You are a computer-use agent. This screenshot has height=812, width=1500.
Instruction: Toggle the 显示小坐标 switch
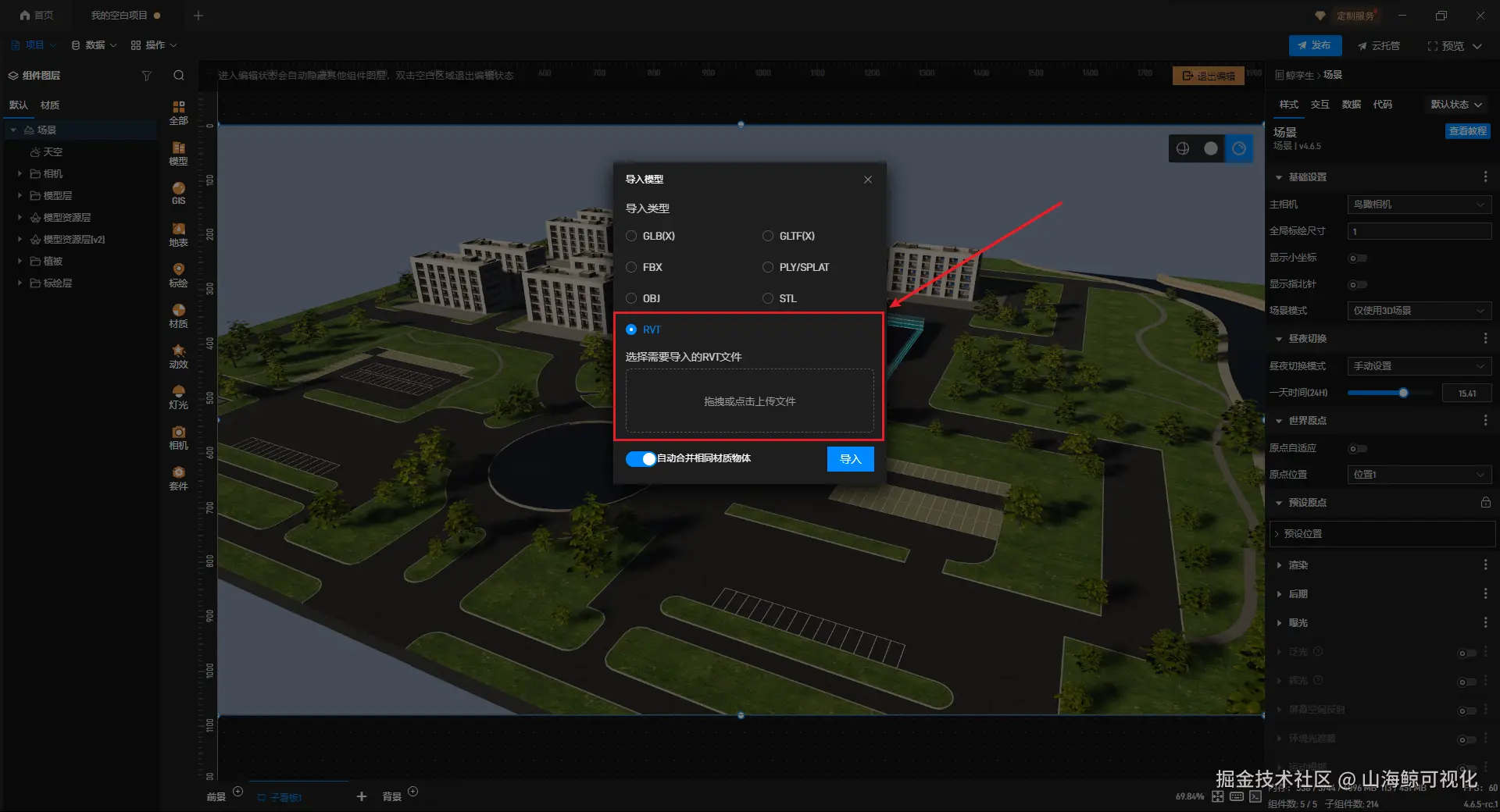[1358, 258]
